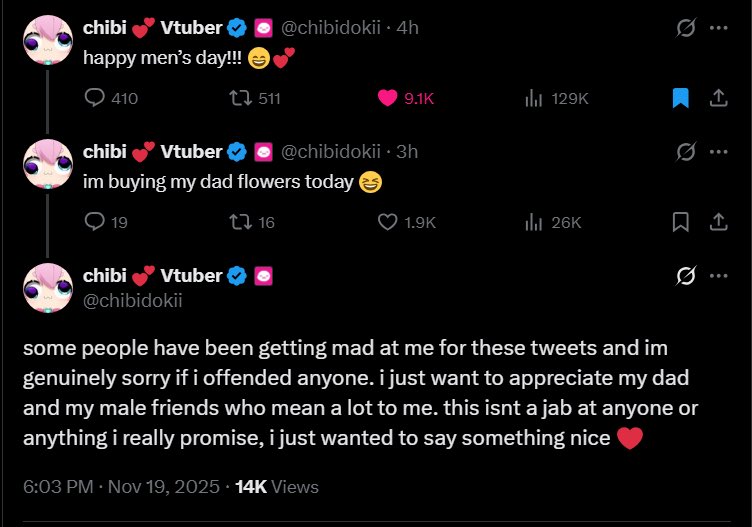
Task: Unlike the tweet with 9.1K likes
Action: click(388, 98)
